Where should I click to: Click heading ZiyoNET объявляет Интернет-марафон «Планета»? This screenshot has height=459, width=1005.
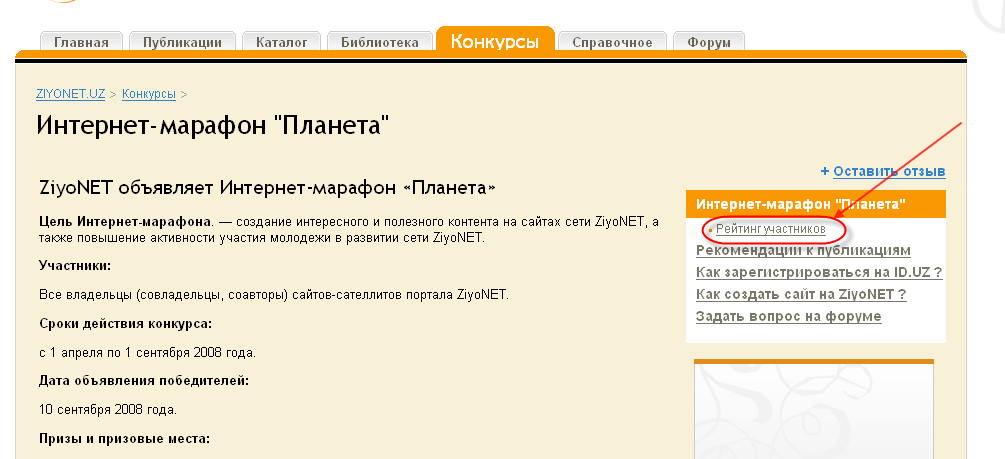pyautogui.click(x=267, y=188)
